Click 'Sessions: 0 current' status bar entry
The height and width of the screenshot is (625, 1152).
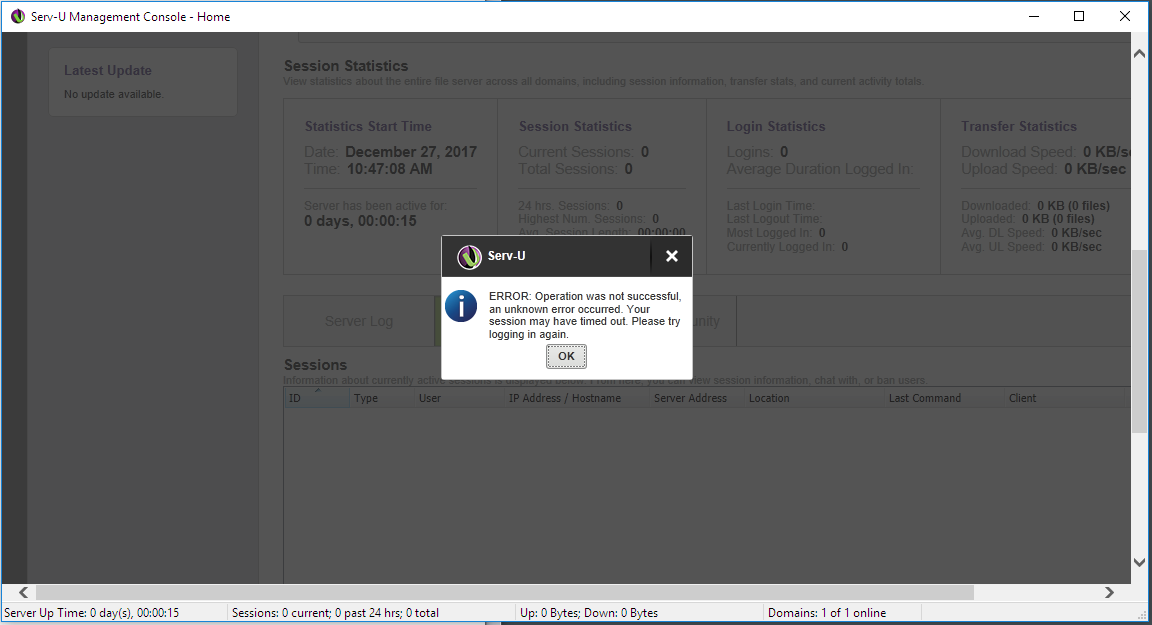point(335,613)
